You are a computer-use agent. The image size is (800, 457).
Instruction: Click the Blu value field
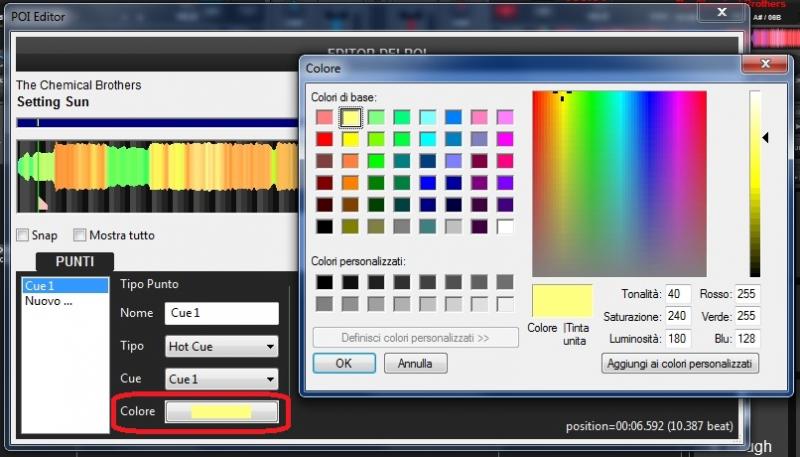[x=747, y=339]
